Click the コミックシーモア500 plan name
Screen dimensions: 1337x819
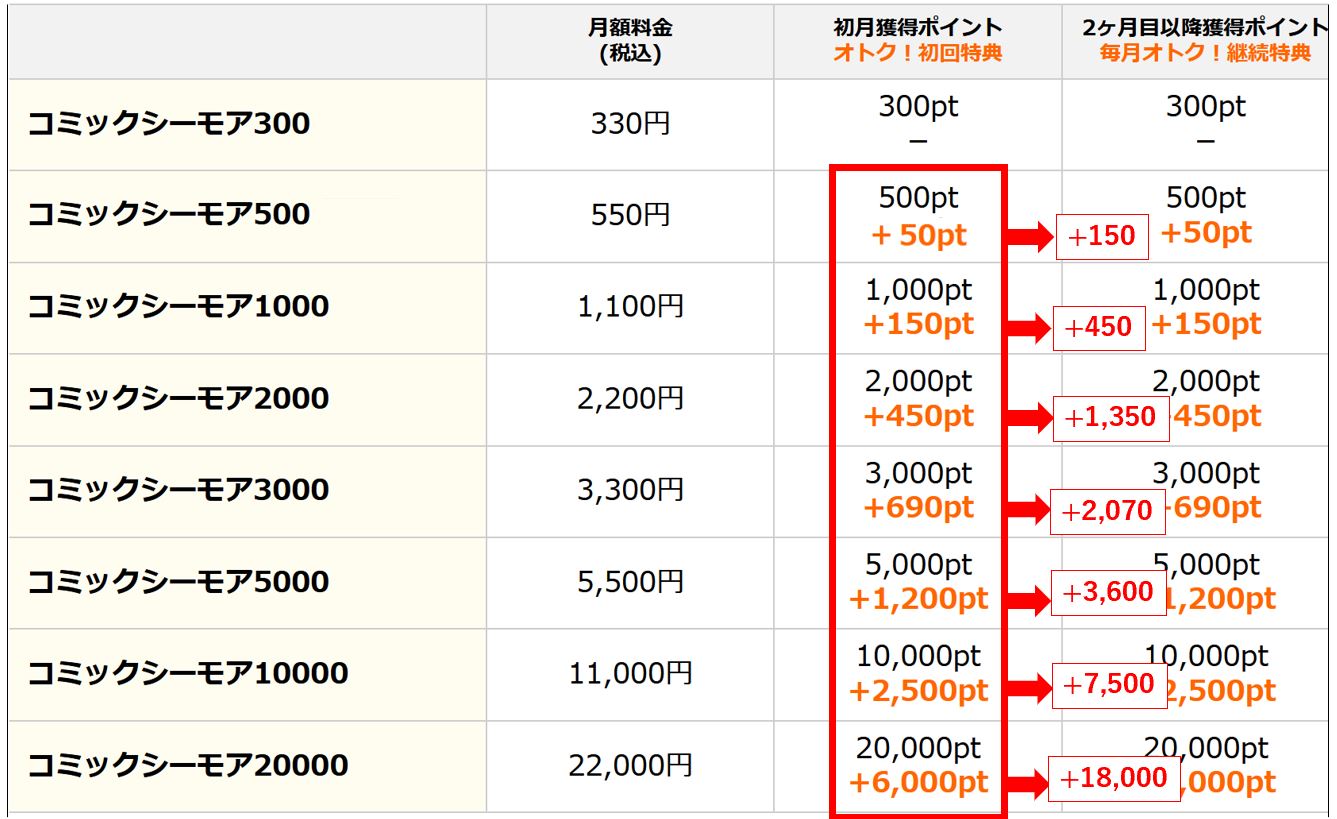point(168,214)
